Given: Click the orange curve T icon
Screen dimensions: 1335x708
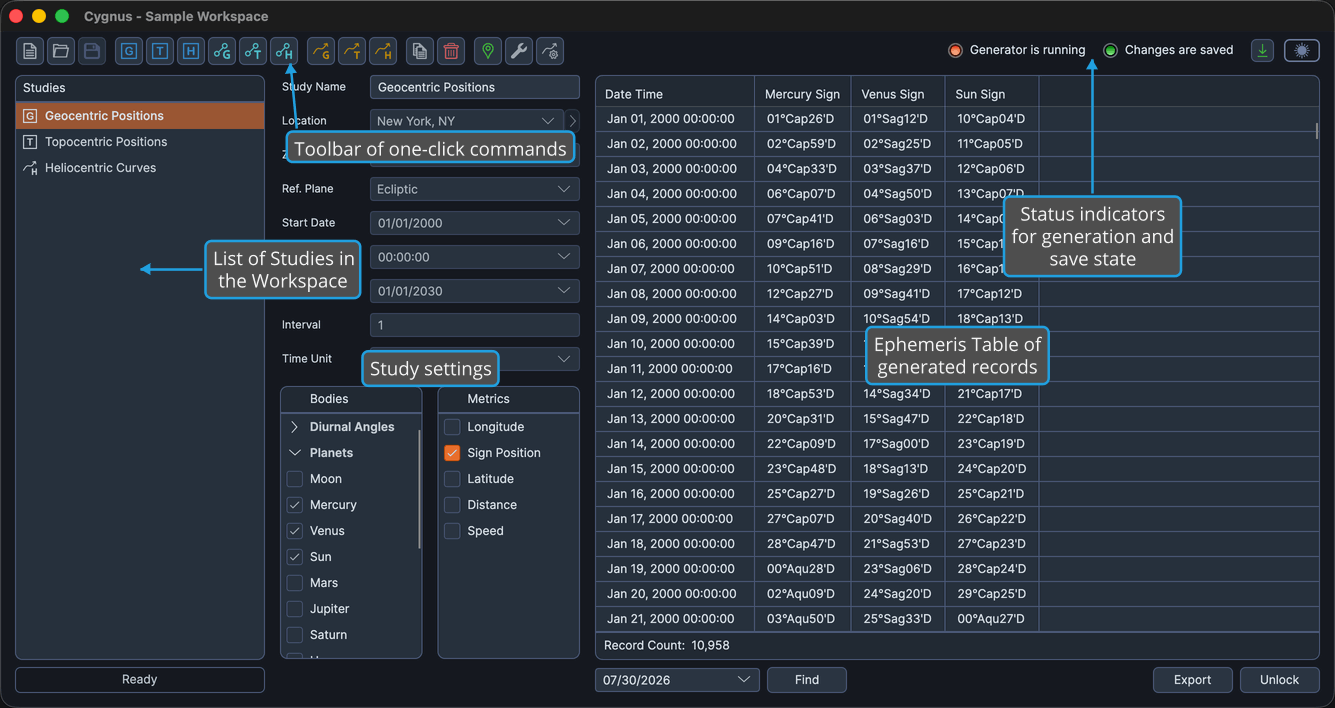Looking at the screenshot, I should 352,51.
